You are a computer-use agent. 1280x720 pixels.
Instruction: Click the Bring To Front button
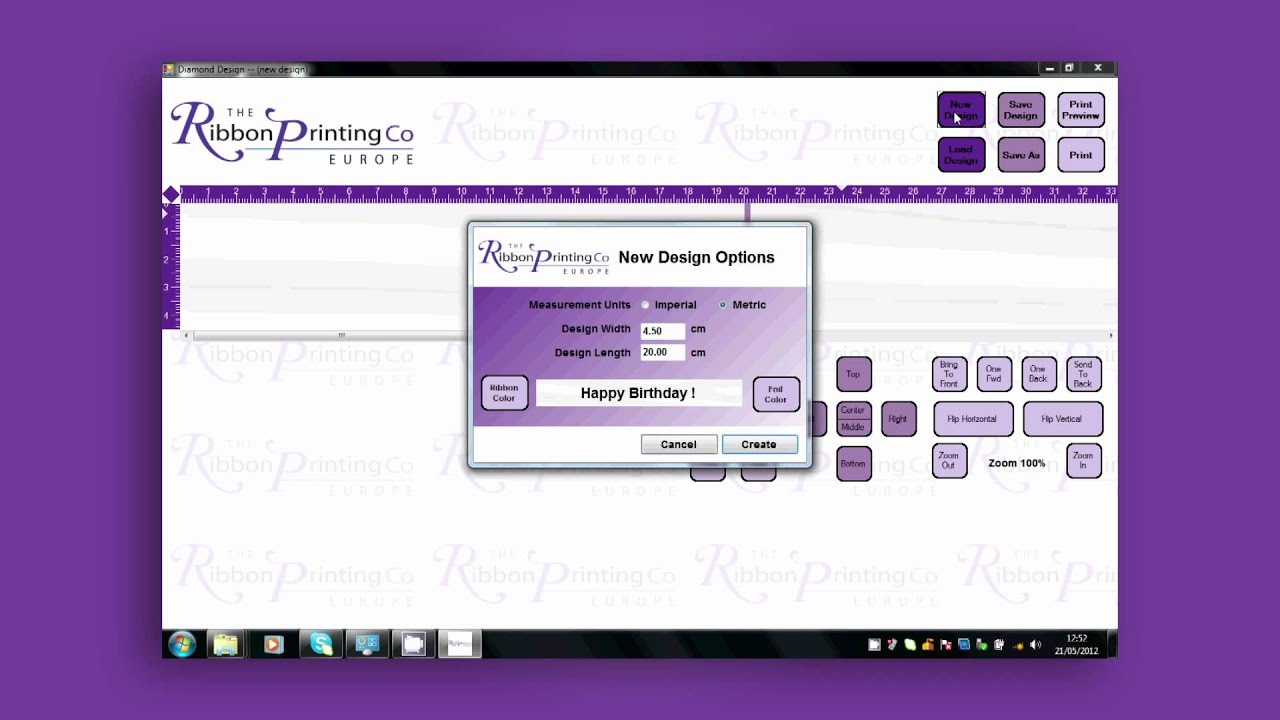point(949,374)
